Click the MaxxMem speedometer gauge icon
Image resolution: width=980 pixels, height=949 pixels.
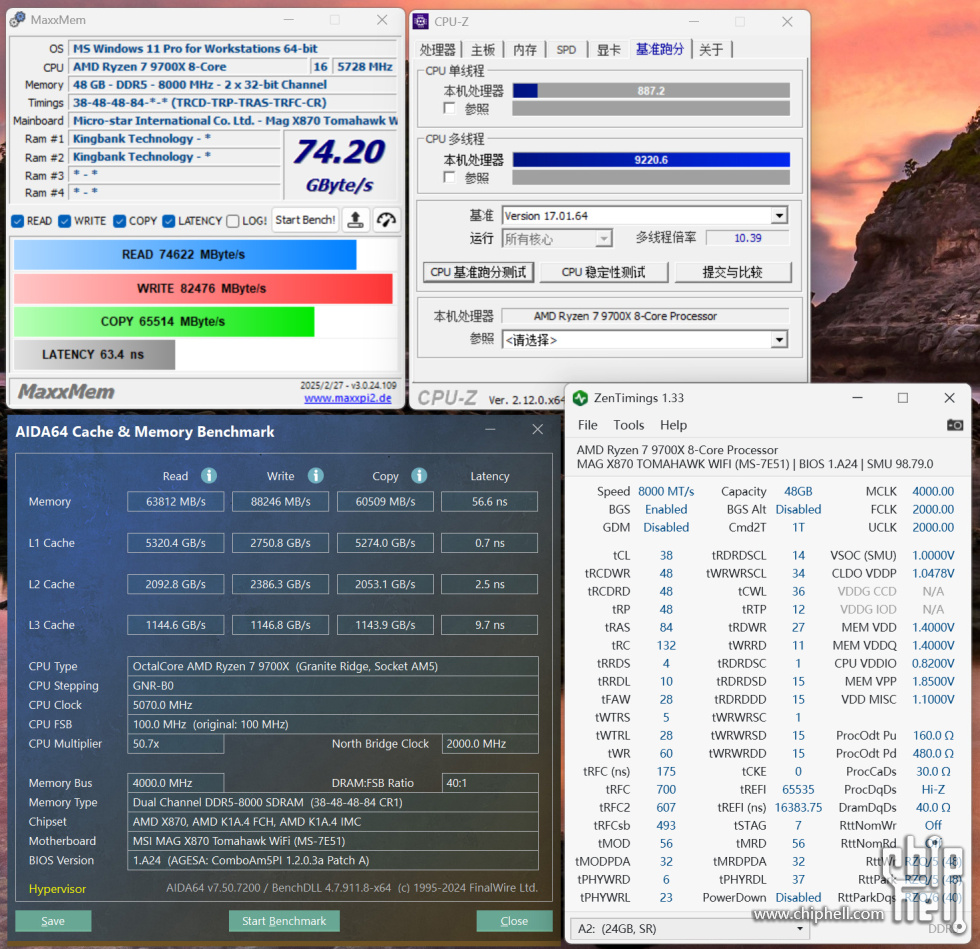pyautogui.click(x=386, y=220)
